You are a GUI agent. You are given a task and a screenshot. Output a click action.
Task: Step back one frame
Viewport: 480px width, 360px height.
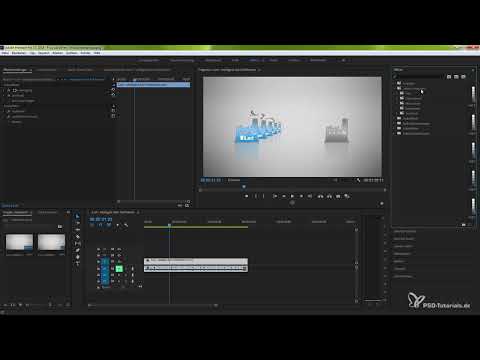tap(284, 196)
